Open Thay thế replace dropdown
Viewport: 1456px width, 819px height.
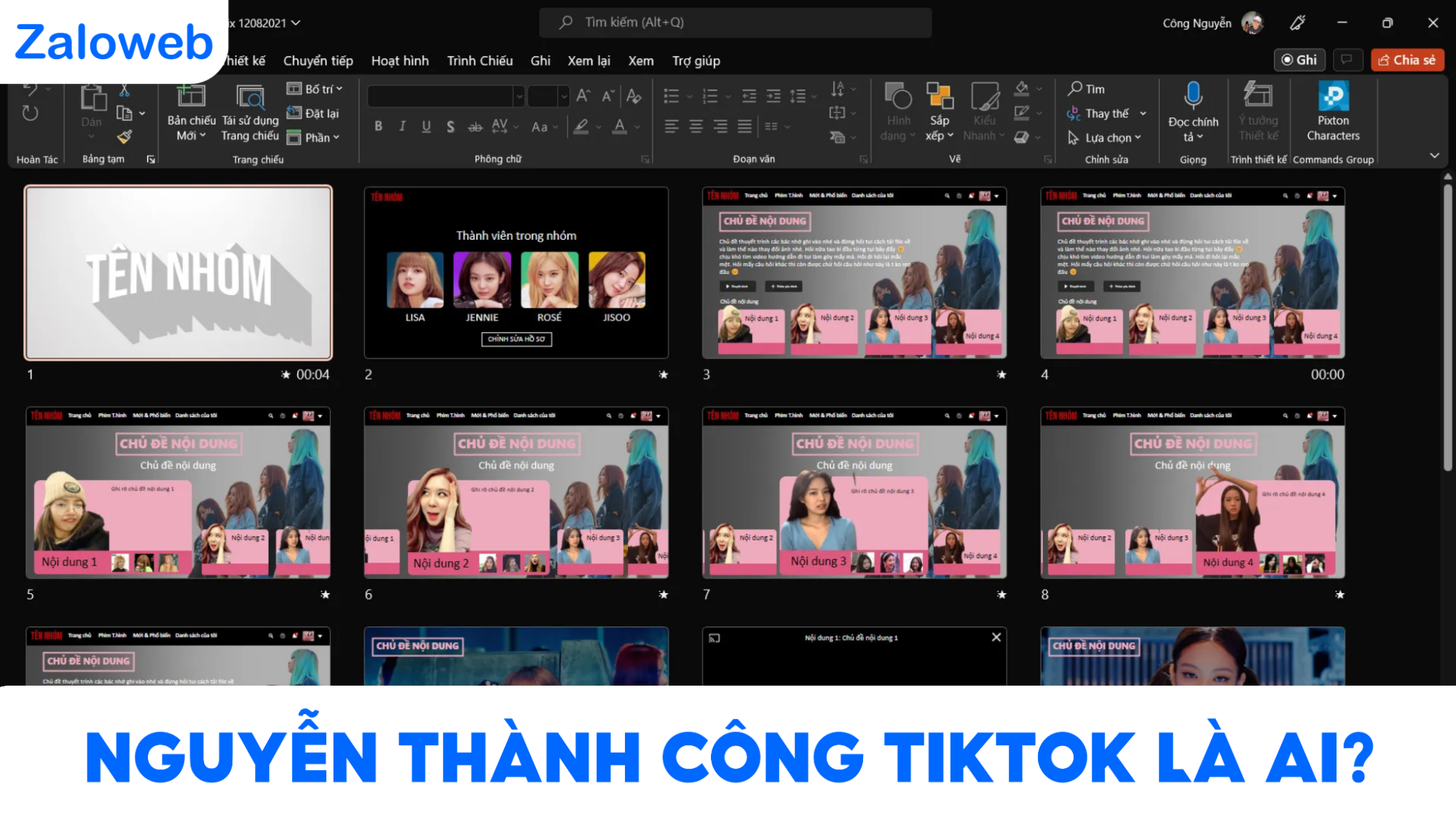coord(1107,114)
